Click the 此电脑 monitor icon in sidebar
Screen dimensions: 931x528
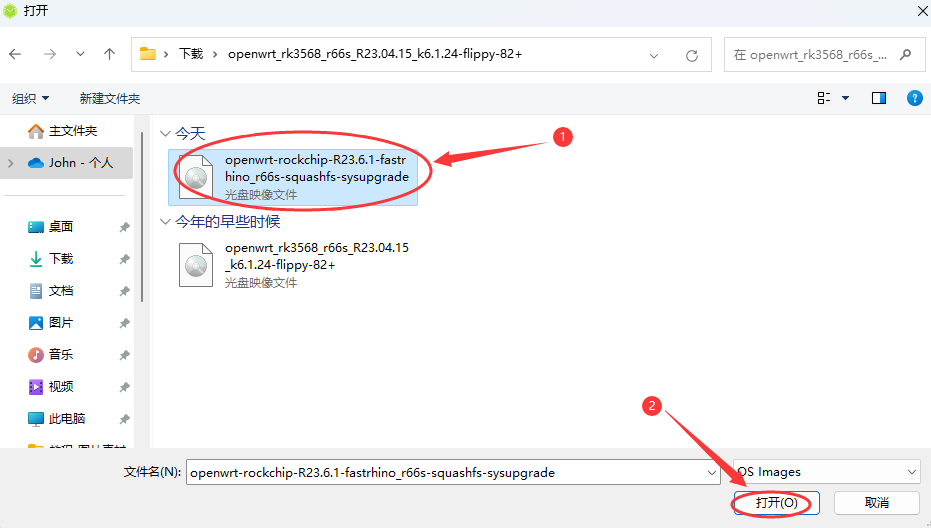[36, 419]
